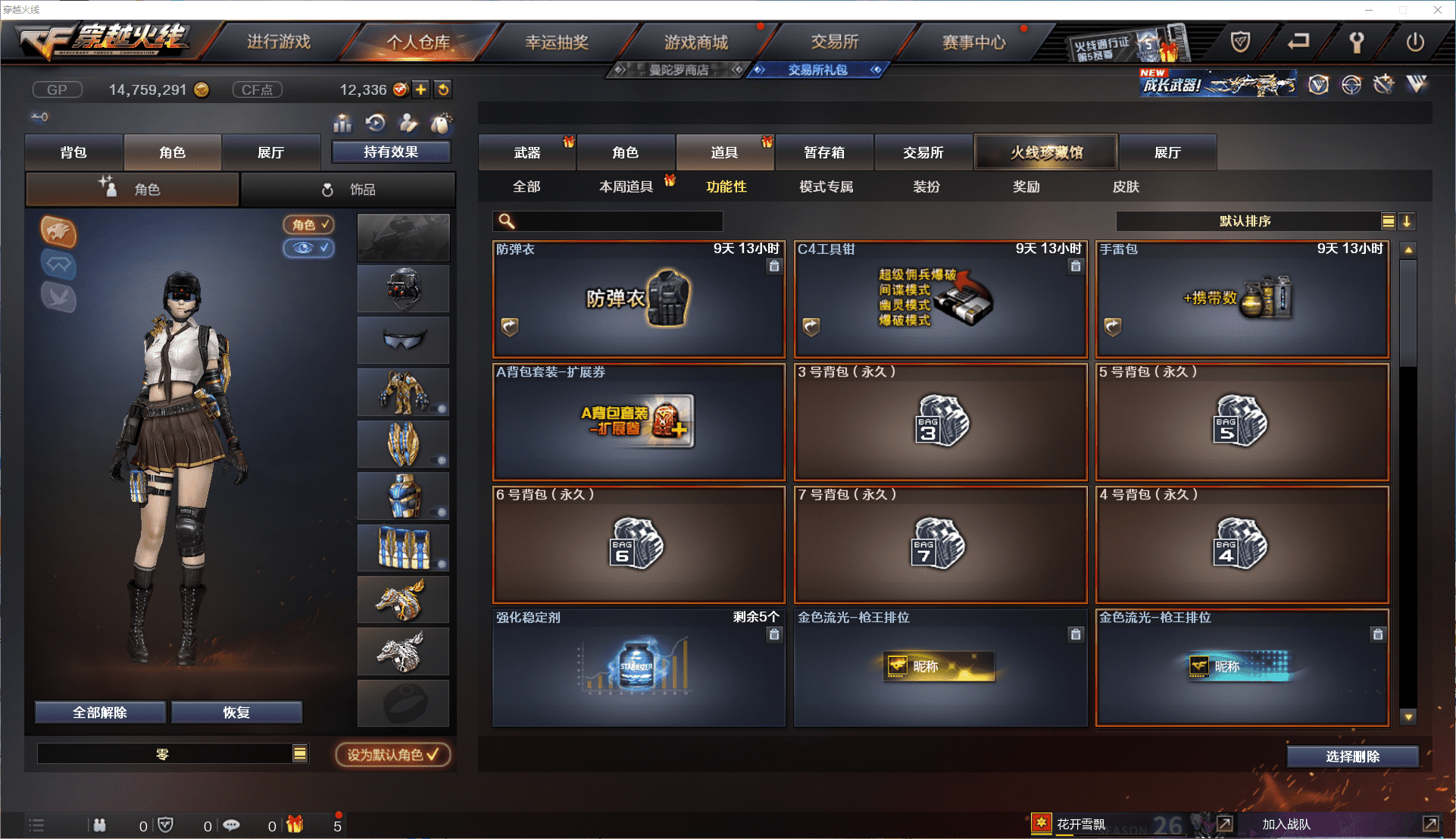The width and height of the screenshot is (1456, 839).
Task: Toggle the 角色 checkmark option
Action: [x=309, y=224]
